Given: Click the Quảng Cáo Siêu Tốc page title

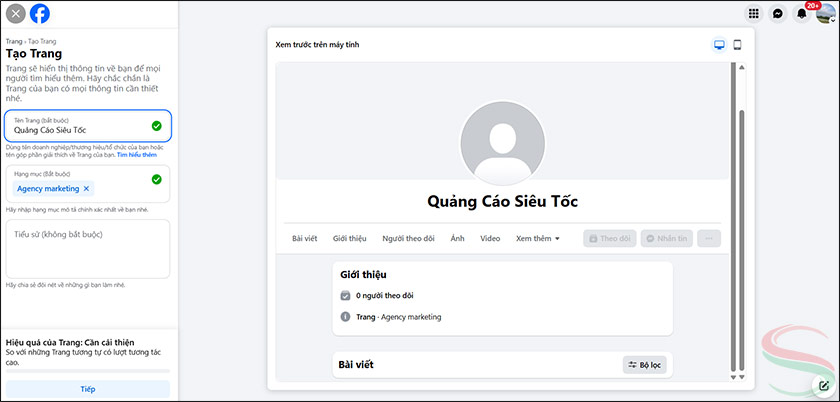Looking at the screenshot, I should click(x=502, y=202).
